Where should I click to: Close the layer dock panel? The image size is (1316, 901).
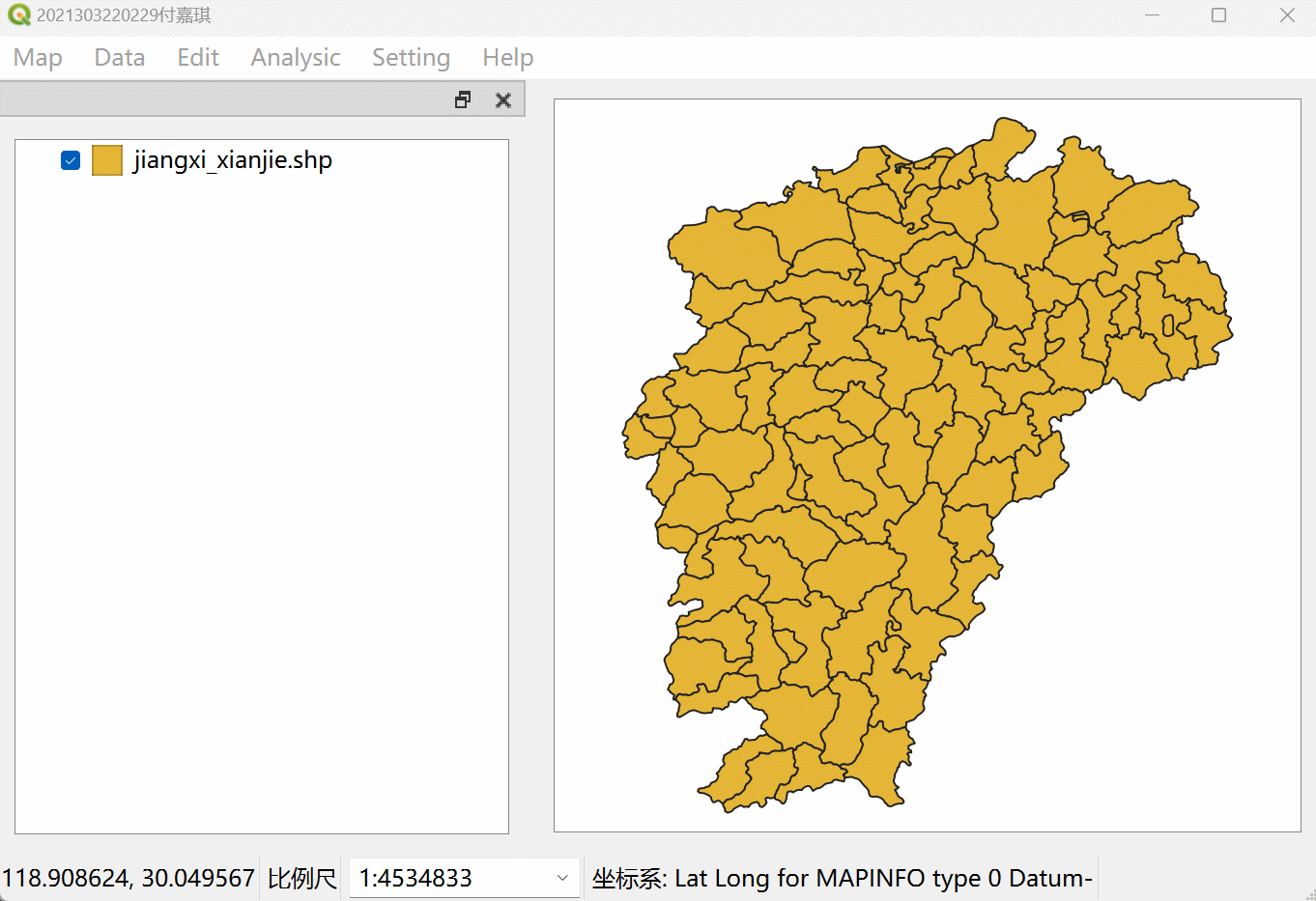(x=503, y=99)
